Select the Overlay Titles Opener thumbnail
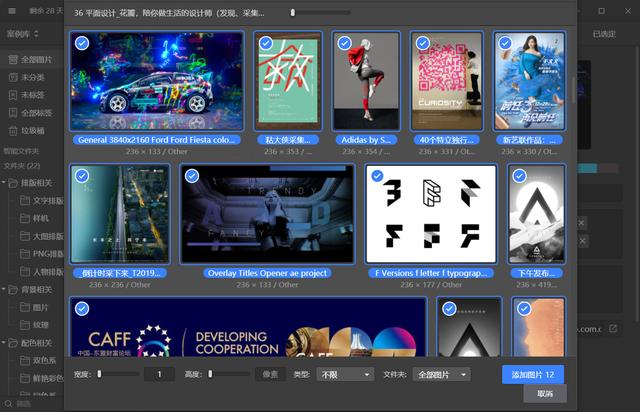The image size is (640, 412). coord(267,214)
